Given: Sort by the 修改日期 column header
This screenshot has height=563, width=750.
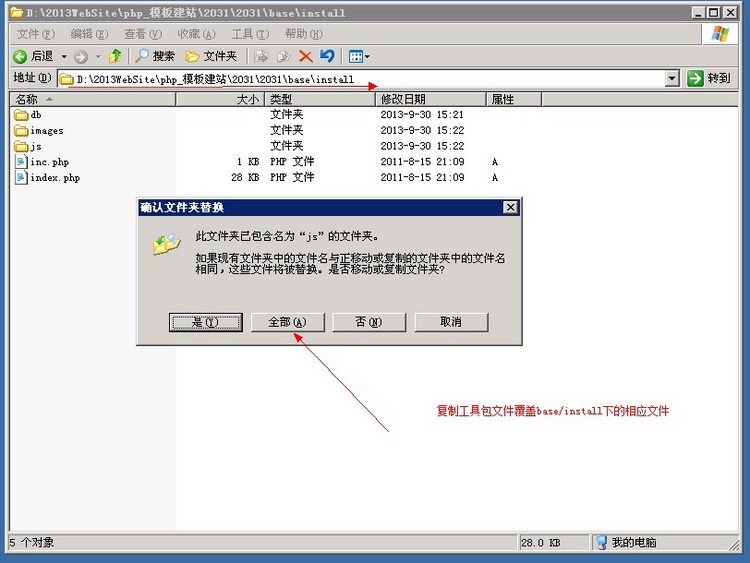Looking at the screenshot, I should tap(430, 99).
